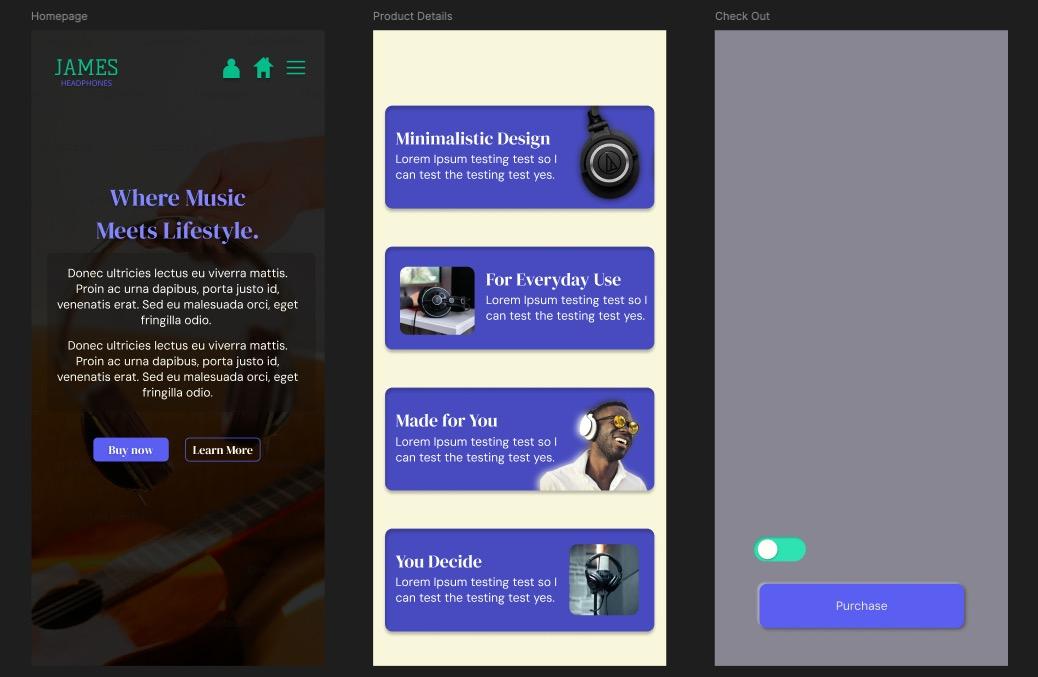Click the Learn More button

tap(222, 450)
